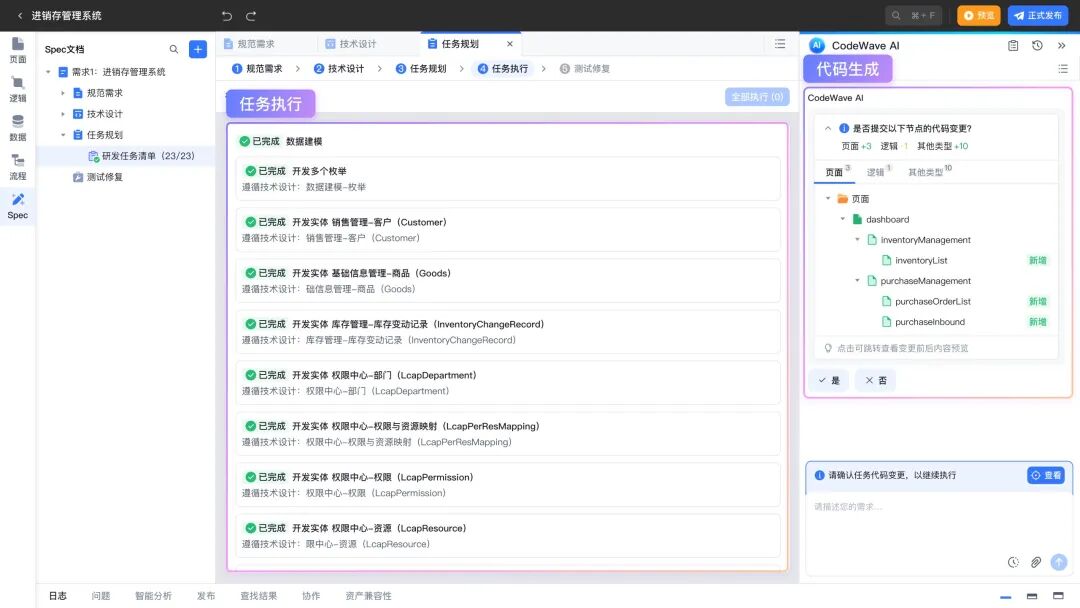Expand the 技术设计 tree node
1080x608 pixels.
[63, 114]
